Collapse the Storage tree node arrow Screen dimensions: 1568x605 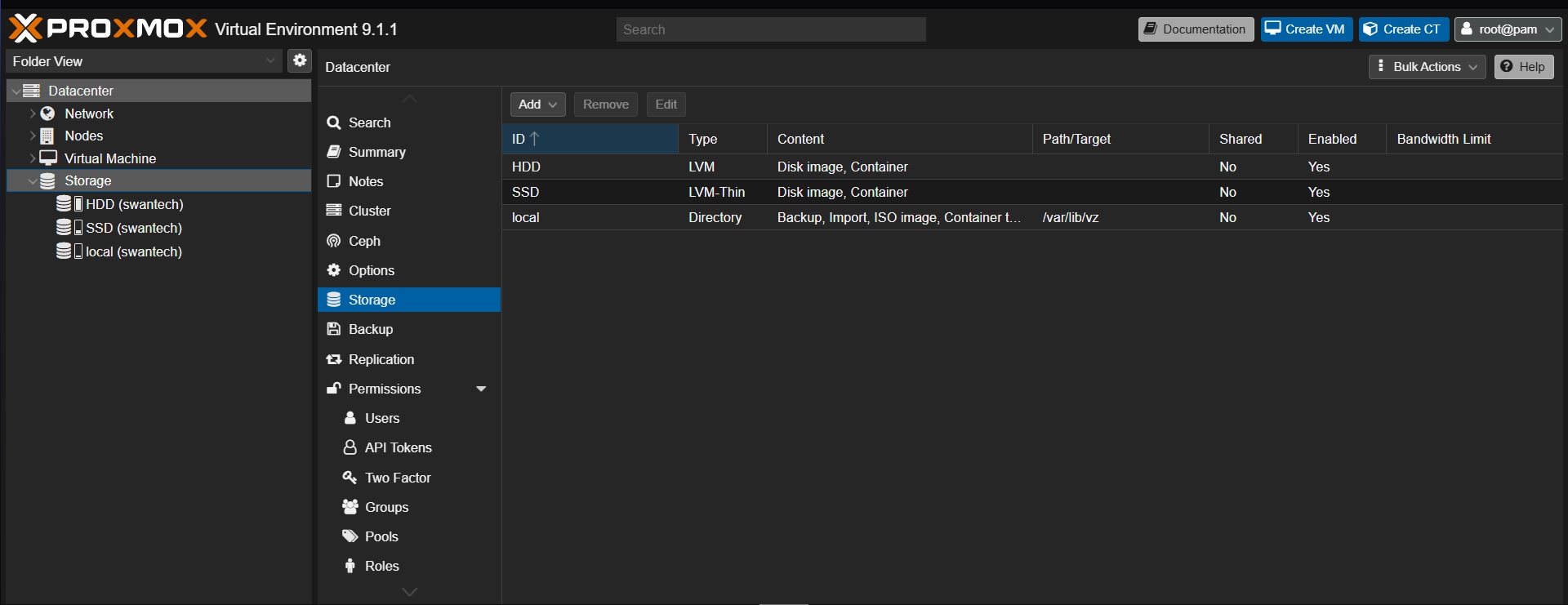pyautogui.click(x=32, y=180)
